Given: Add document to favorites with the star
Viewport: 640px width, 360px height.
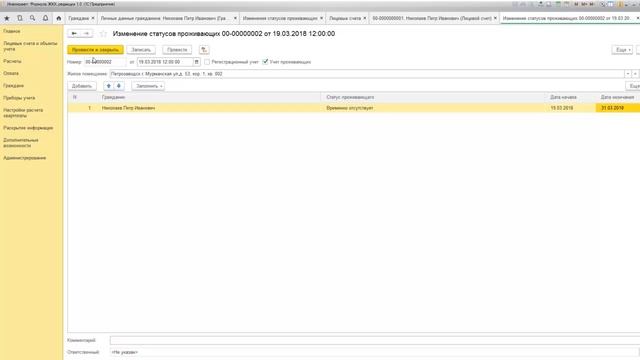Looking at the screenshot, I should click(x=103, y=34).
